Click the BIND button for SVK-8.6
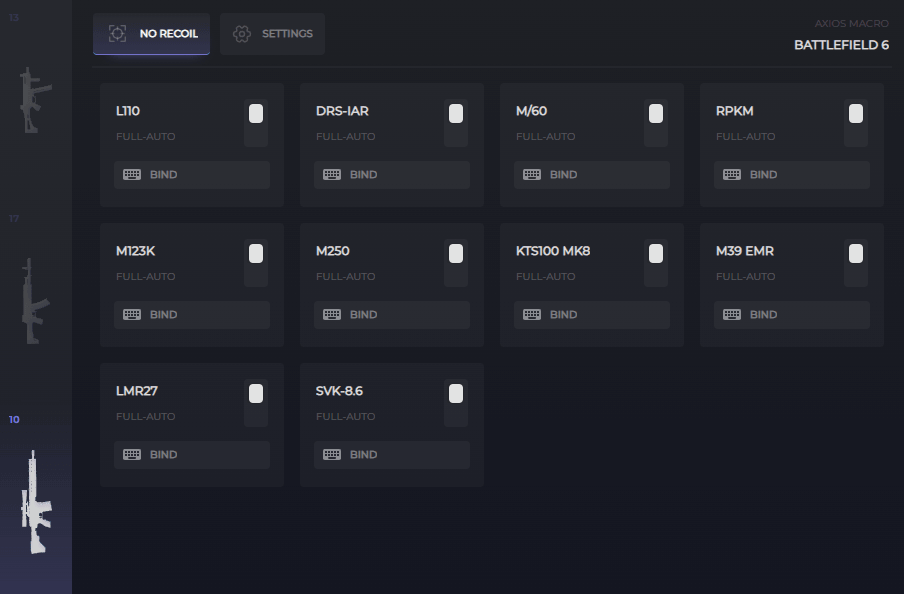The height and width of the screenshot is (594, 904). [x=392, y=455]
